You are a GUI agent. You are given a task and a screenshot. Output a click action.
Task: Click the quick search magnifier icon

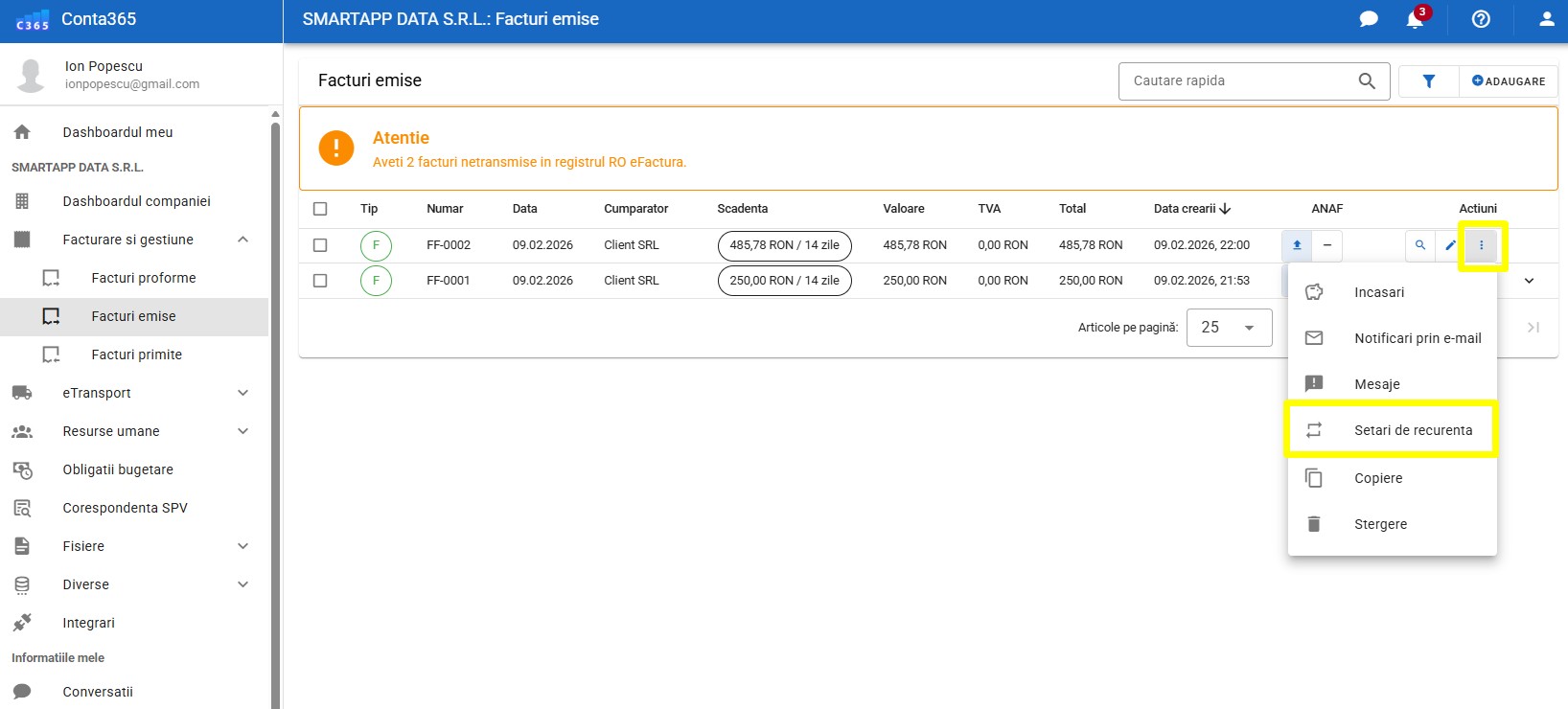(x=1367, y=81)
